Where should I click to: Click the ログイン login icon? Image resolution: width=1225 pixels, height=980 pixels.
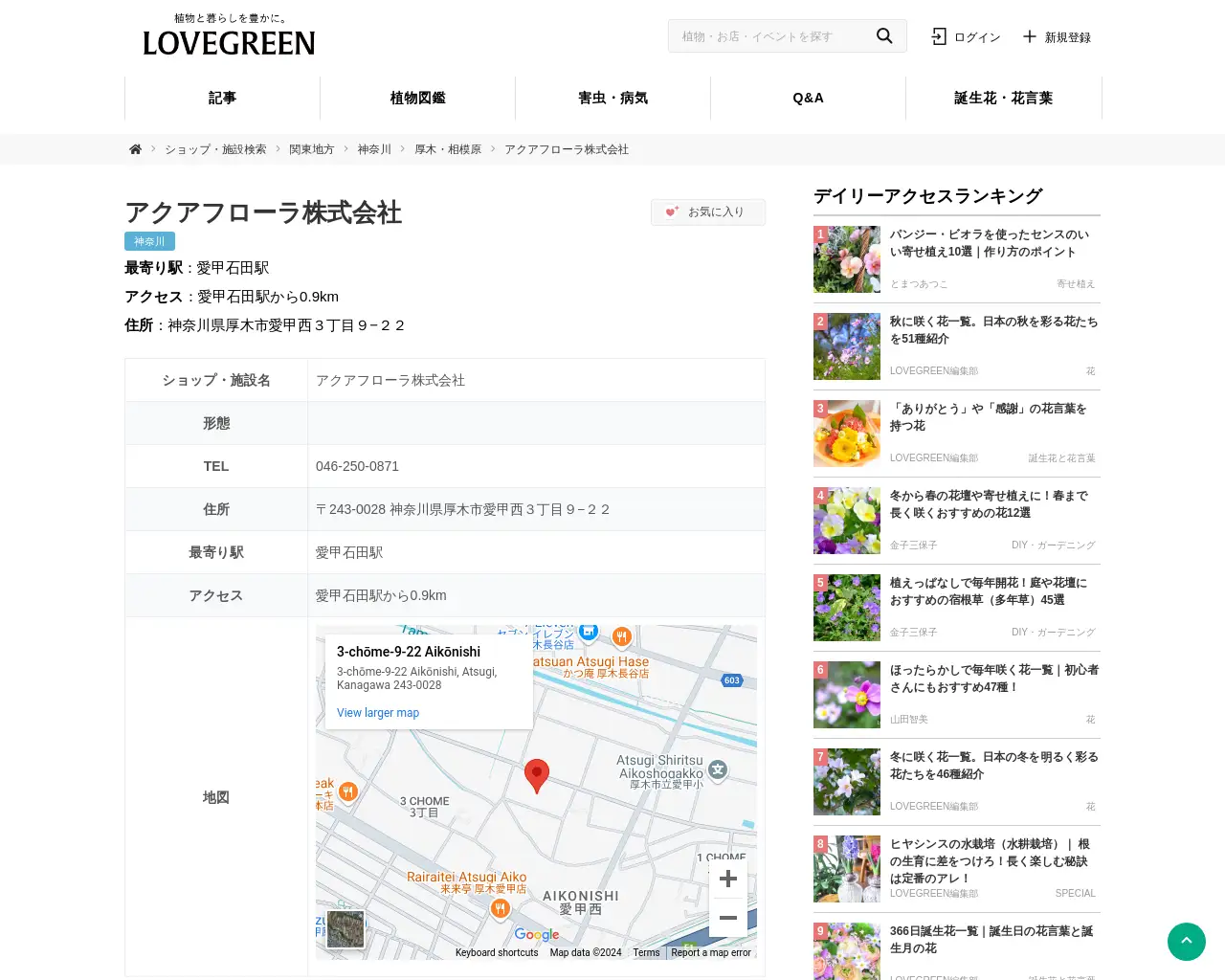(x=939, y=35)
